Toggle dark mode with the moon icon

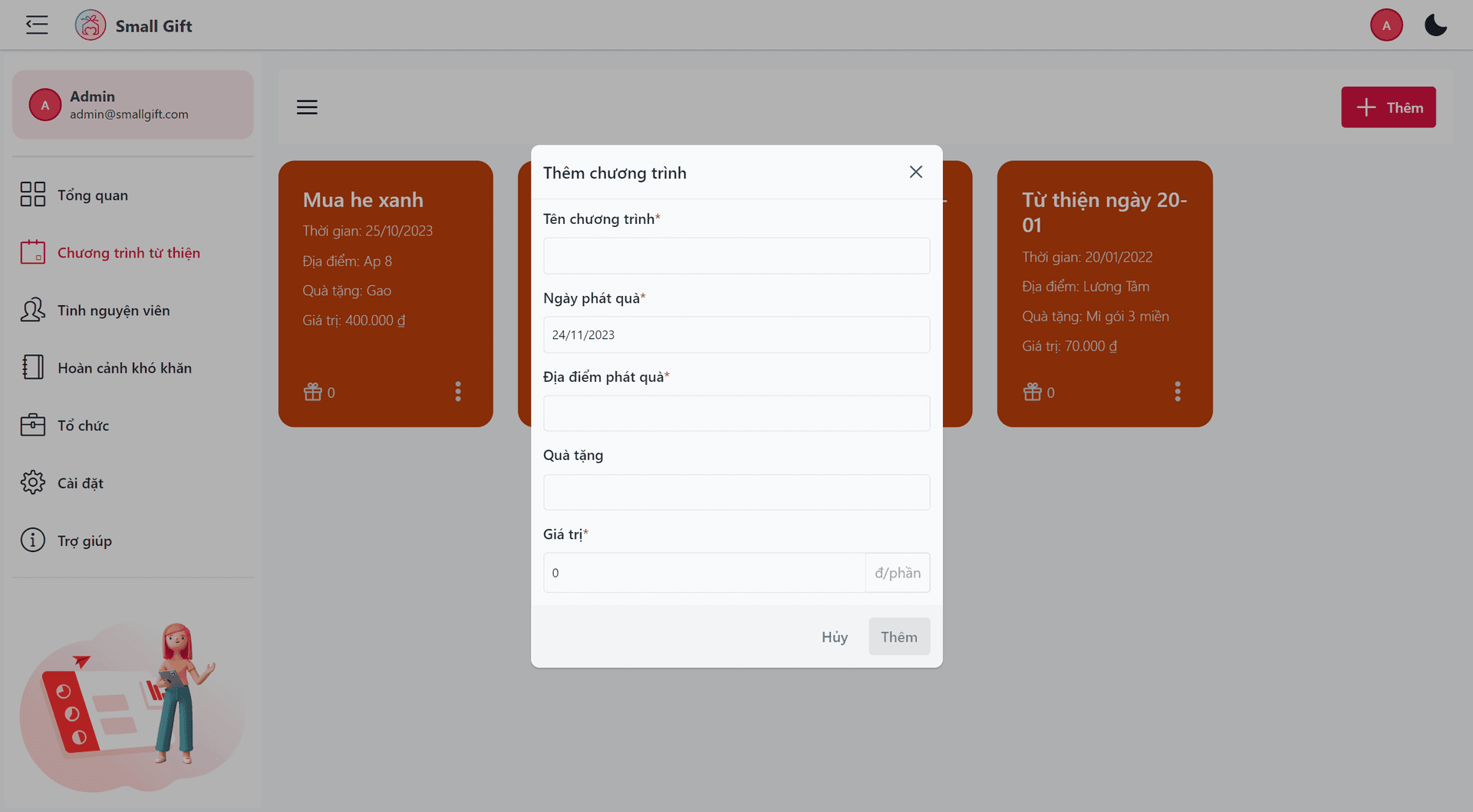coord(1435,25)
